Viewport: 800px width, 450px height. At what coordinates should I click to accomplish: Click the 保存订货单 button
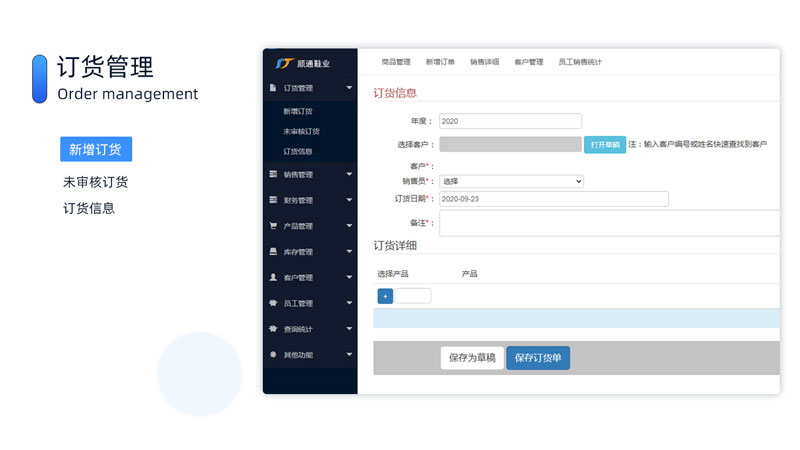click(x=538, y=358)
